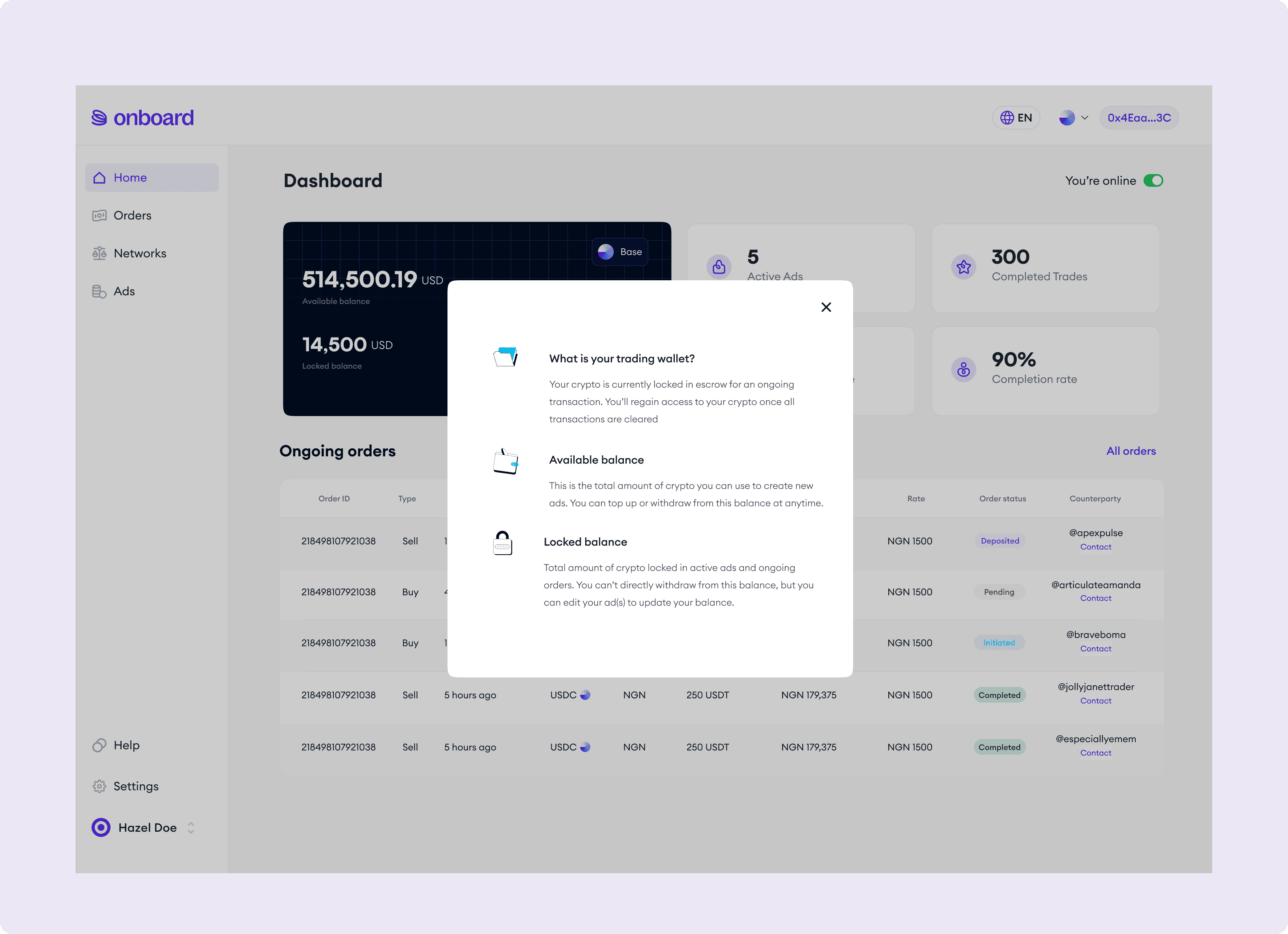Viewport: 1288px width, 934px height.
Task: Click the Pending status badge
Action: pyautogui.click(x=999, y=592)
